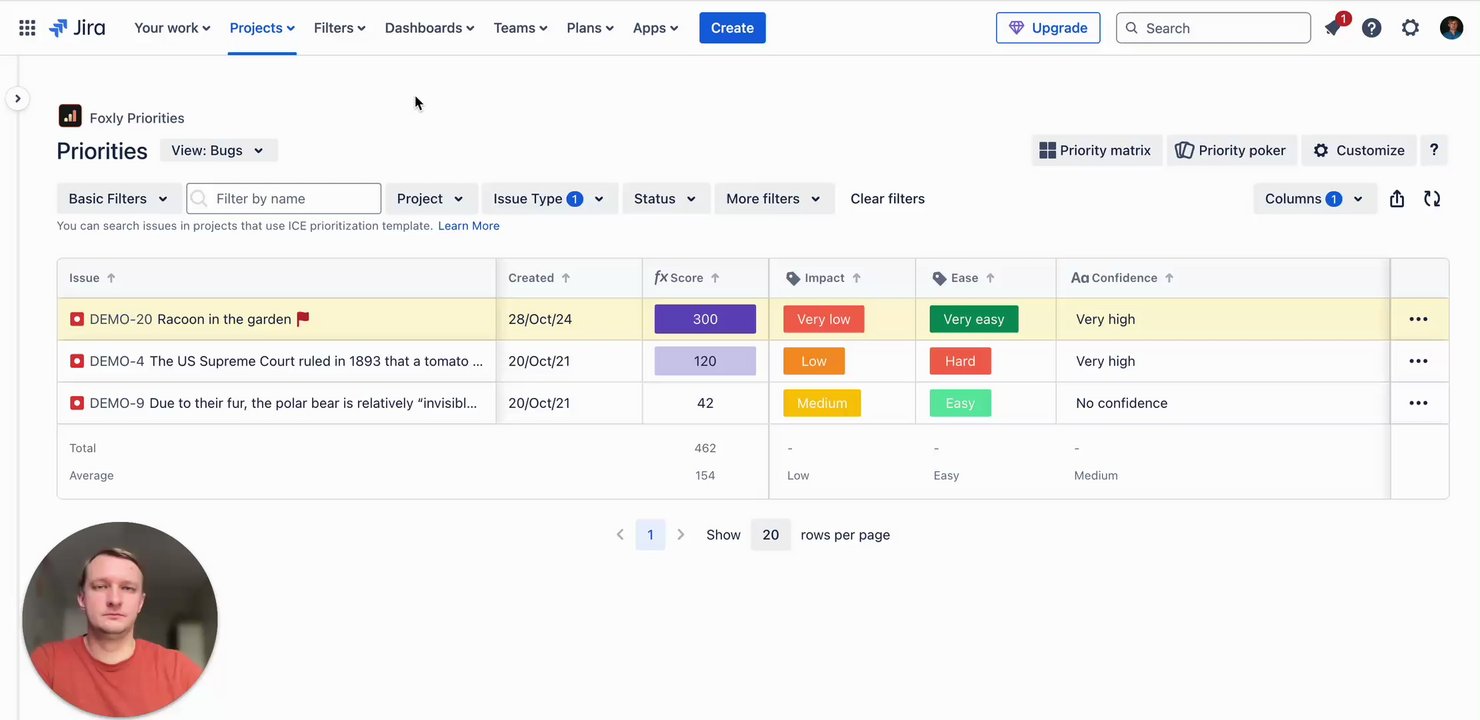Open Customize settings
1480x720 pixels.
[x=1359, y=150]
